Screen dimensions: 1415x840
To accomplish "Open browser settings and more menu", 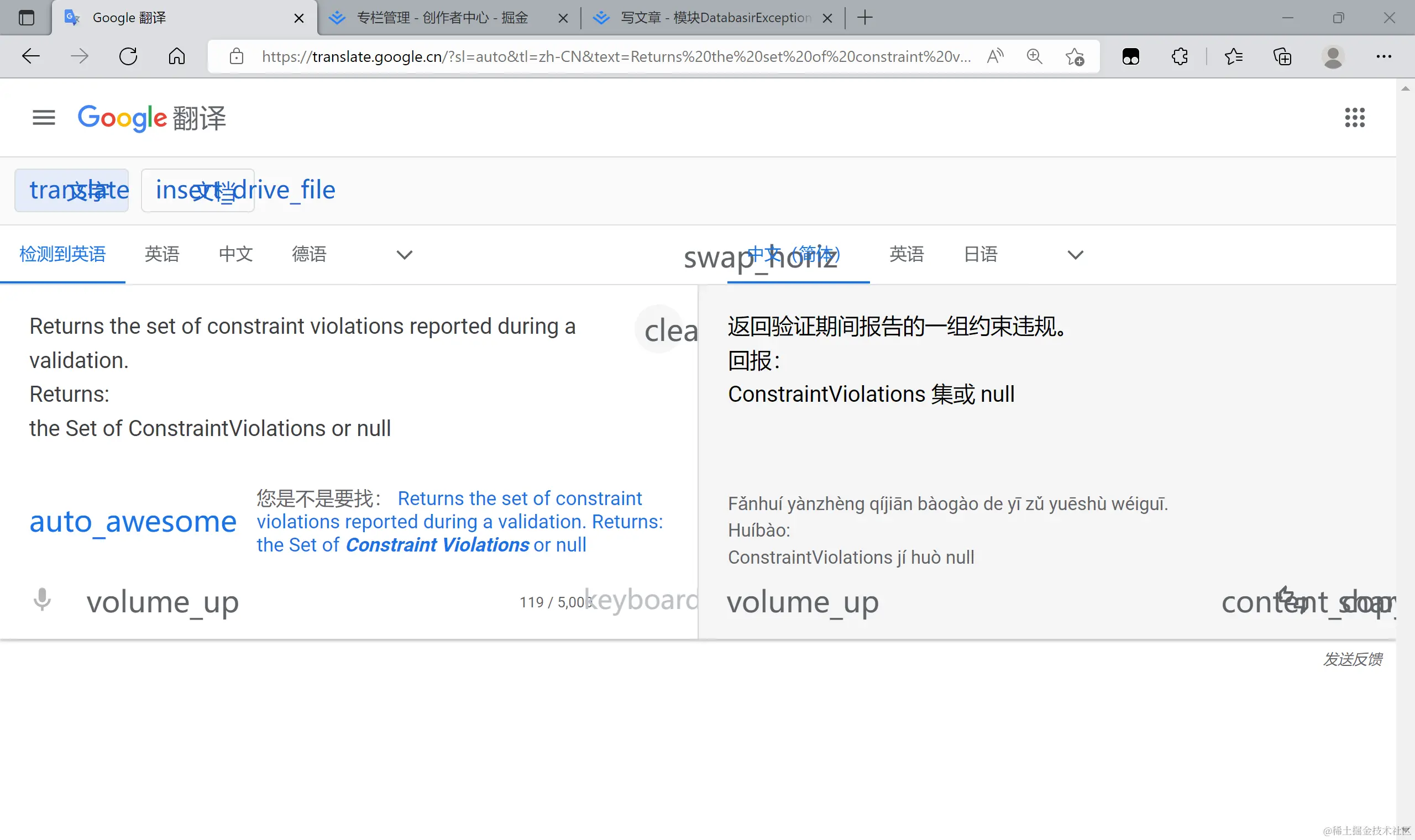I will tap(1383, 56).
